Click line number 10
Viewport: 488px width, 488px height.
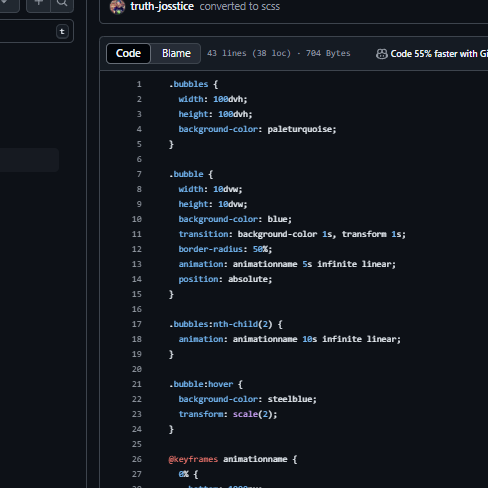coord(137,219)
